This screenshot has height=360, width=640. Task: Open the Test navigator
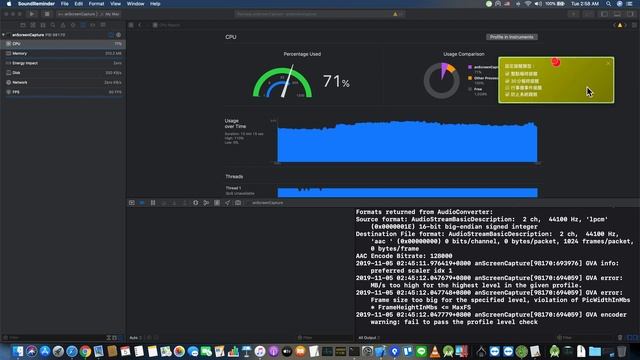(x=73, y=25)
